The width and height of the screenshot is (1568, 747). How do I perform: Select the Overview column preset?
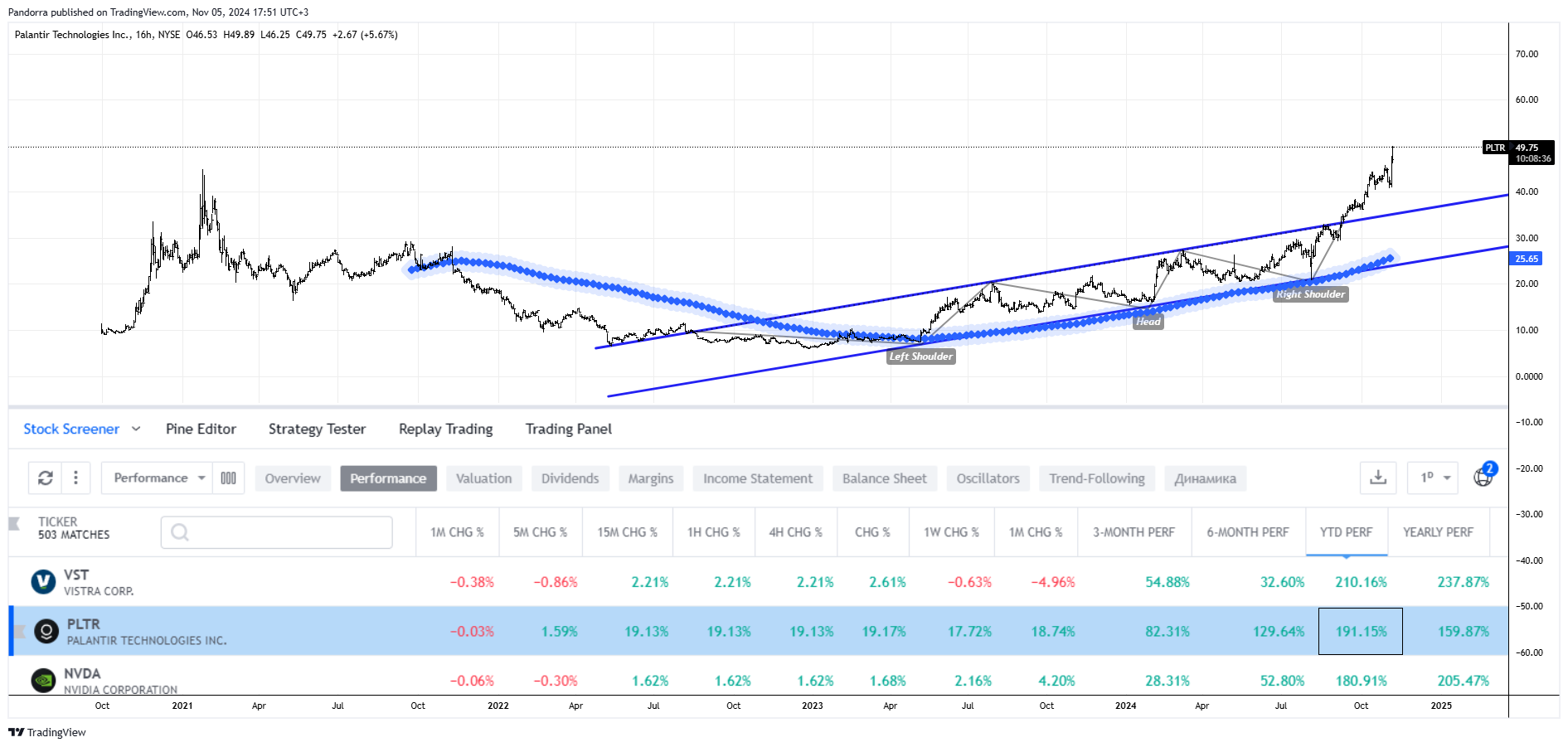(293, 478)
